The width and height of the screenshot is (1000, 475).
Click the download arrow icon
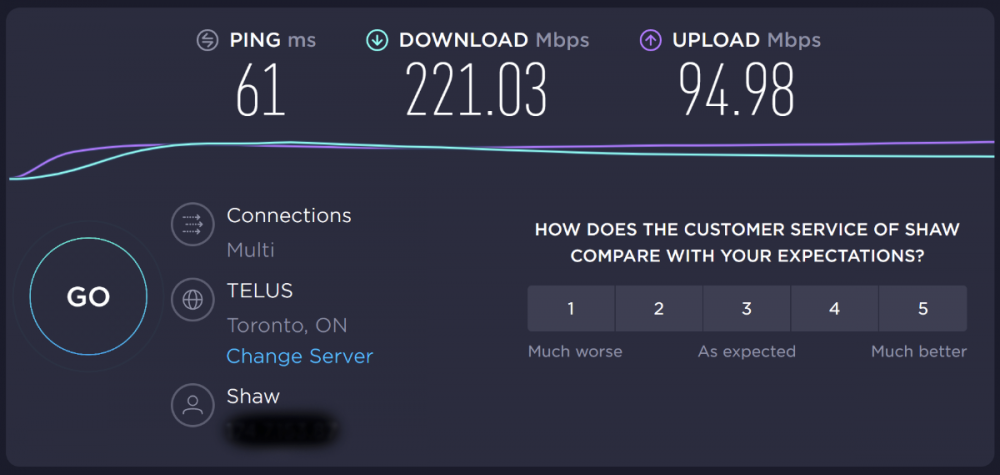coord(377,41)
